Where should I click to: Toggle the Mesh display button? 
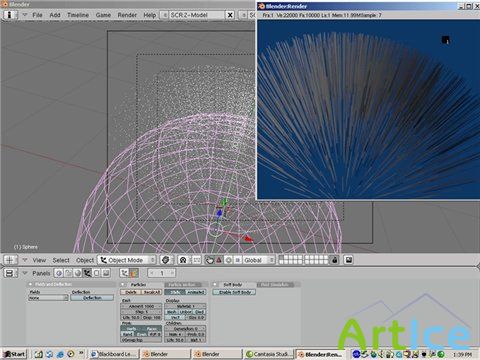172,312
